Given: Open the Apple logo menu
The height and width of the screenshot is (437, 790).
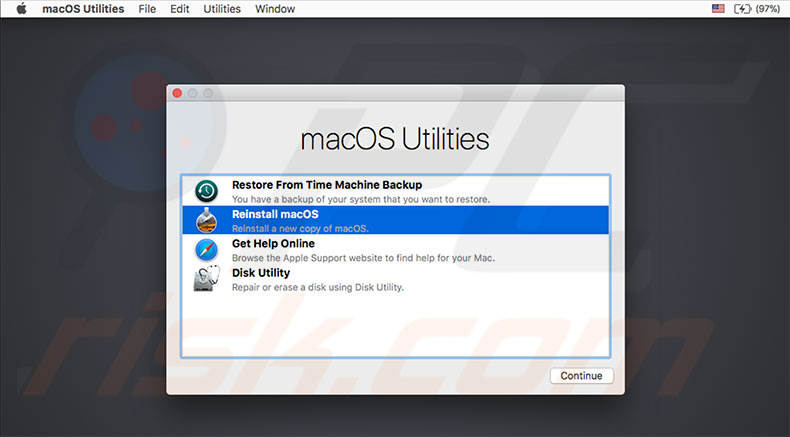Looking at the screenshot, I should (21, 9).
